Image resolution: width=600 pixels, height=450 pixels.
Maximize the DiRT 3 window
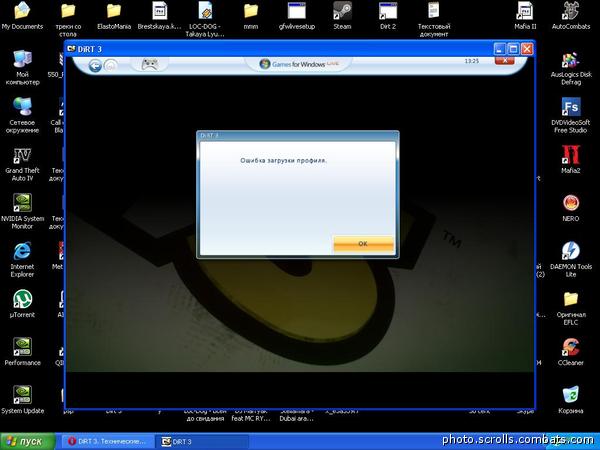click(x=513, y=49)
